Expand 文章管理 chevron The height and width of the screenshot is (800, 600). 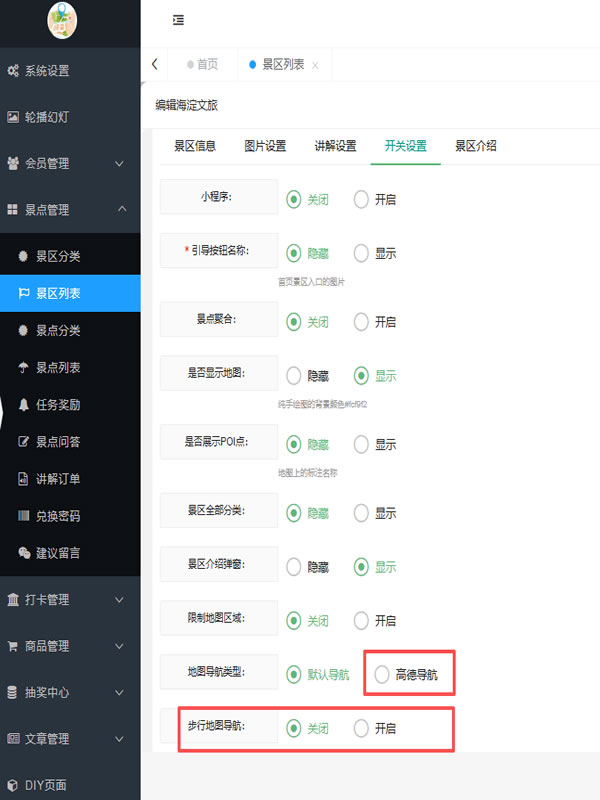tap(119, 739)
